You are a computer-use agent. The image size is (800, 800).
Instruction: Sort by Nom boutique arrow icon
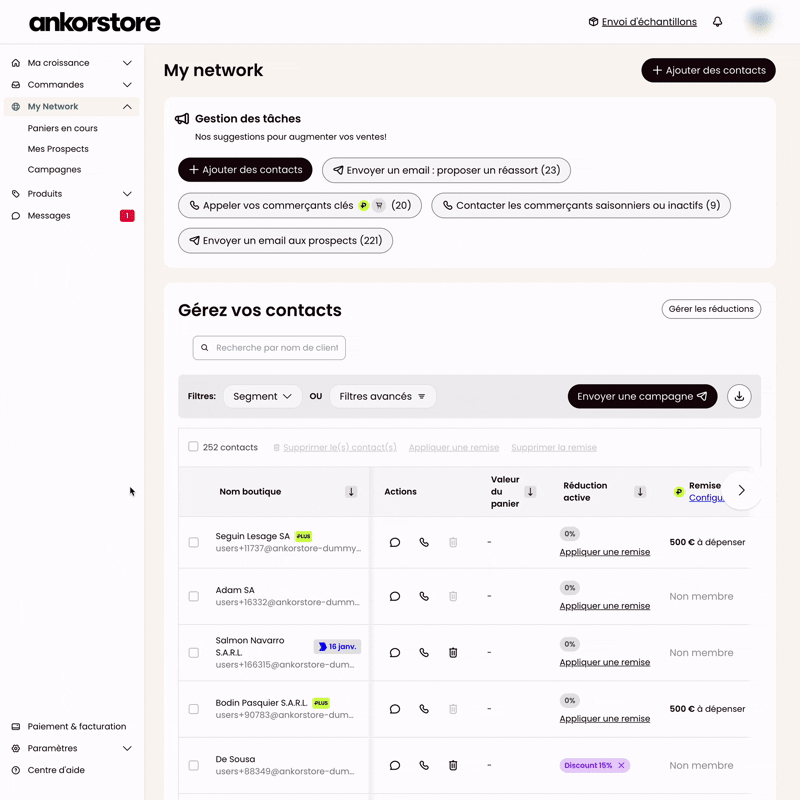coord(351,492)
